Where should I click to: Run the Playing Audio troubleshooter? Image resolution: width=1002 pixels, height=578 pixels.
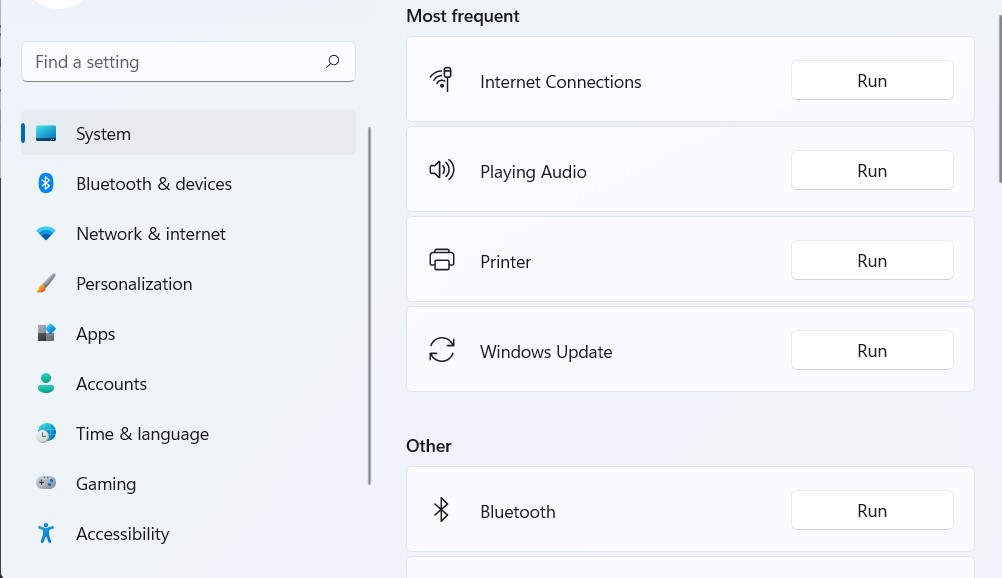coord(871,171)
